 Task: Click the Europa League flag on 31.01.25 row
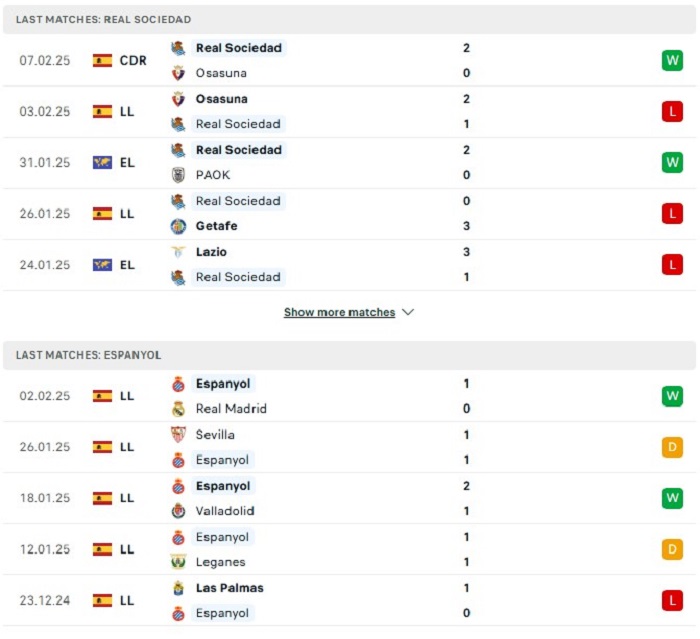pyautogui.click(x=102, y=163)
